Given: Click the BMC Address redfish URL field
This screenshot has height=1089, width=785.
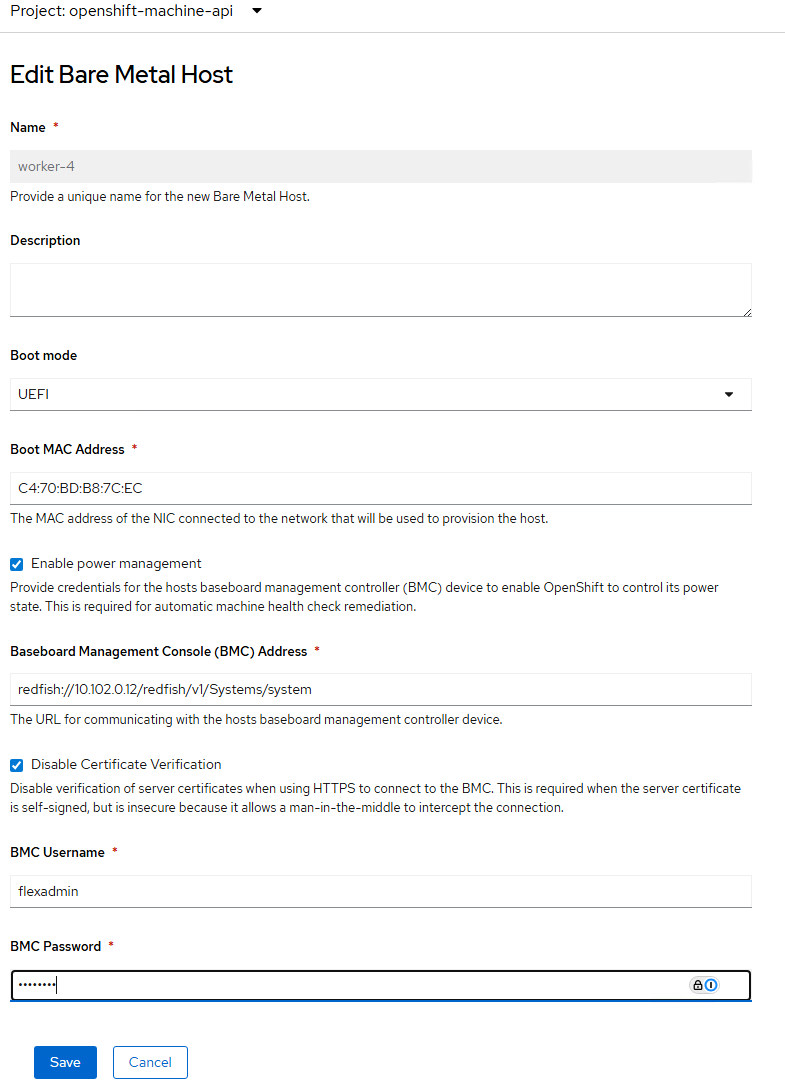Looking at the screenshot, I should tap(380, 689).
